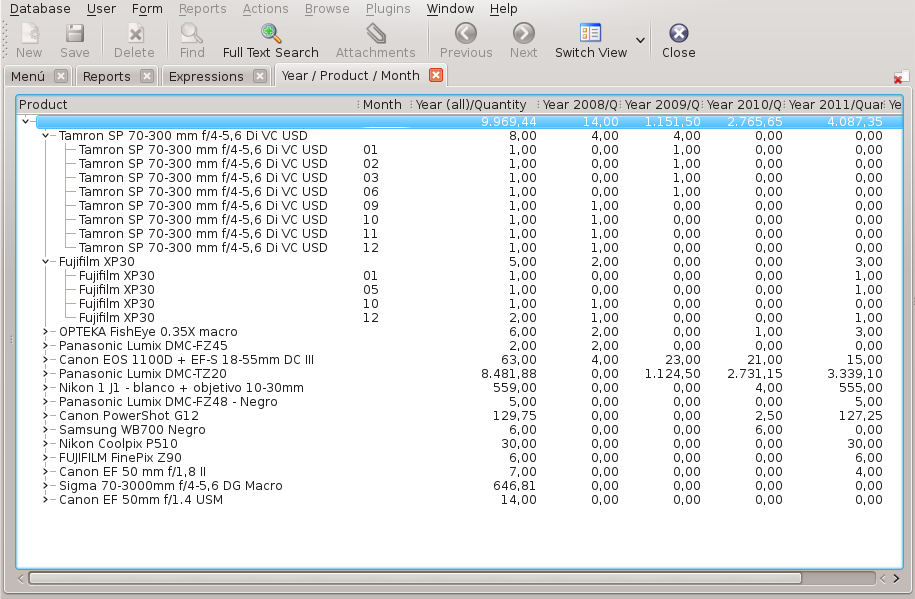Go to Next record
The height and width of the screenshot is (599, 915).
(523, 33)
